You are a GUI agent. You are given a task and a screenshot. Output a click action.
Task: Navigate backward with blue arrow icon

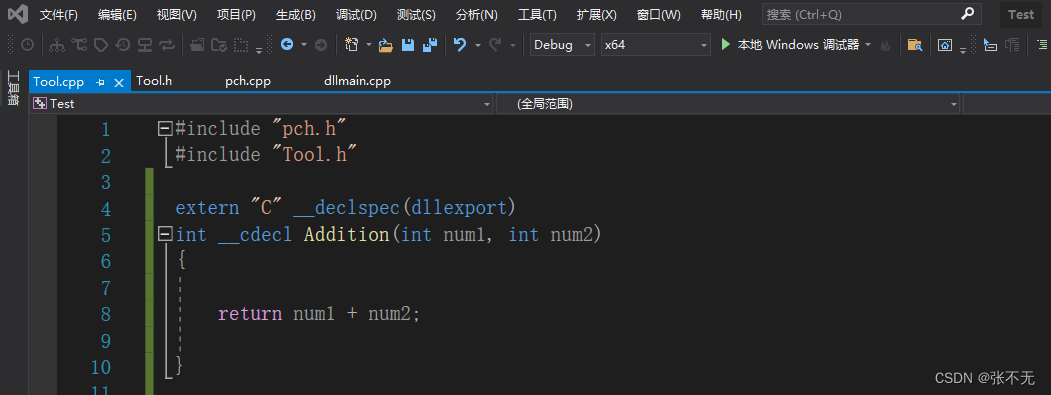[287, 45]
